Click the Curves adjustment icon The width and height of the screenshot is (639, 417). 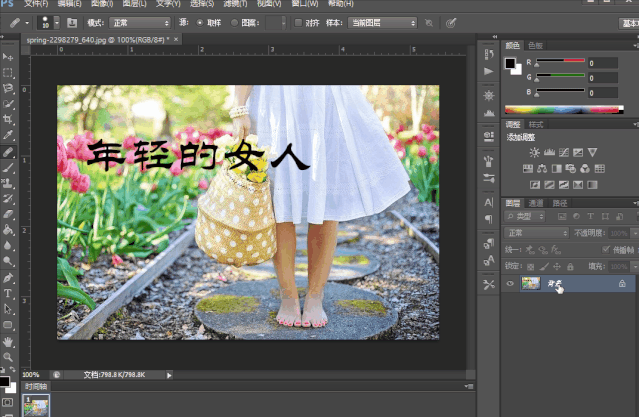[564, 152]
